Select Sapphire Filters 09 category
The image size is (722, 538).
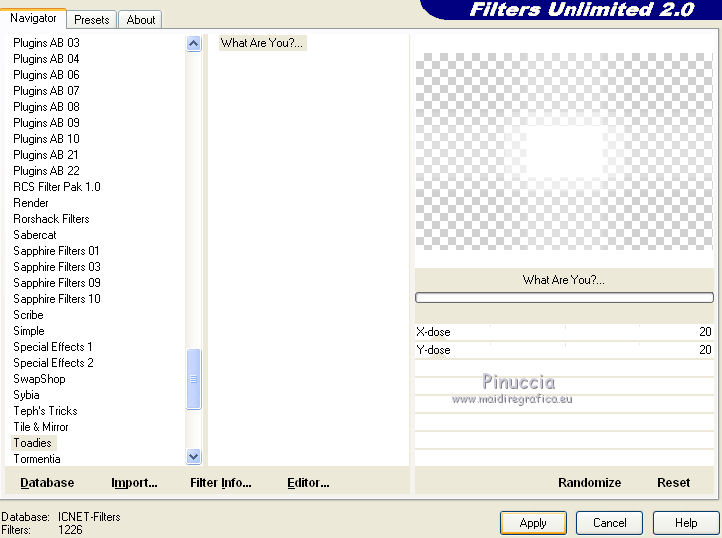pos(57,283)
